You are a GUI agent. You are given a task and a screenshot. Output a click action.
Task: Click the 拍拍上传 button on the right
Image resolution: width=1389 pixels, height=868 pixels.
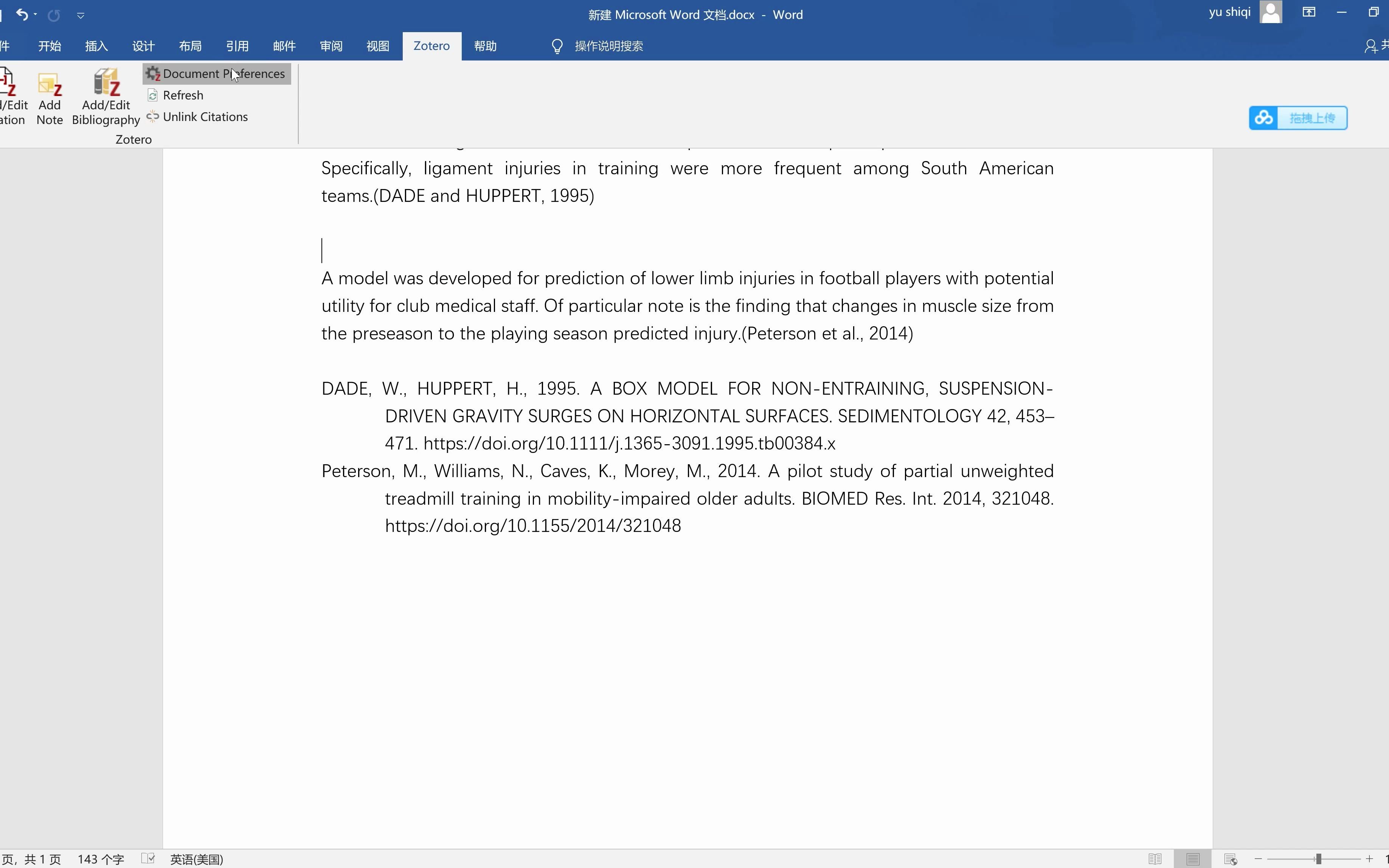tap(1298, 118)
